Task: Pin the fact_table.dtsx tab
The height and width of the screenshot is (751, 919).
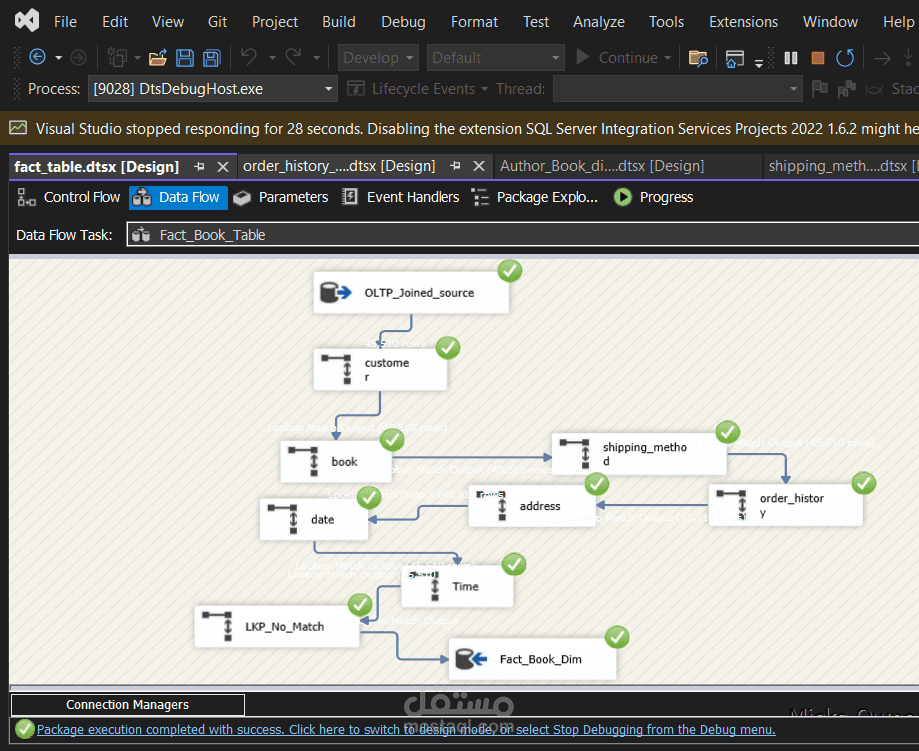Action: pos(199,166)
